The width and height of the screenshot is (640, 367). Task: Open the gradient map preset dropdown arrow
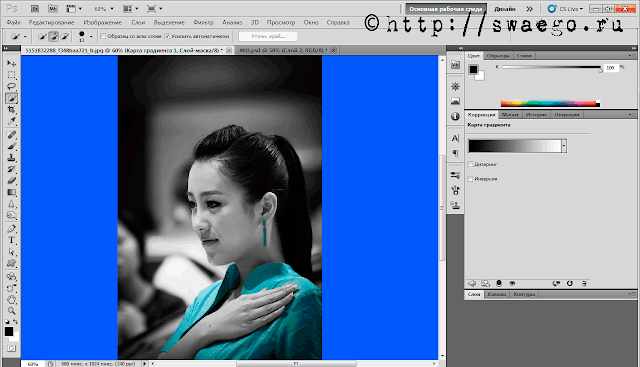(564, 146)
